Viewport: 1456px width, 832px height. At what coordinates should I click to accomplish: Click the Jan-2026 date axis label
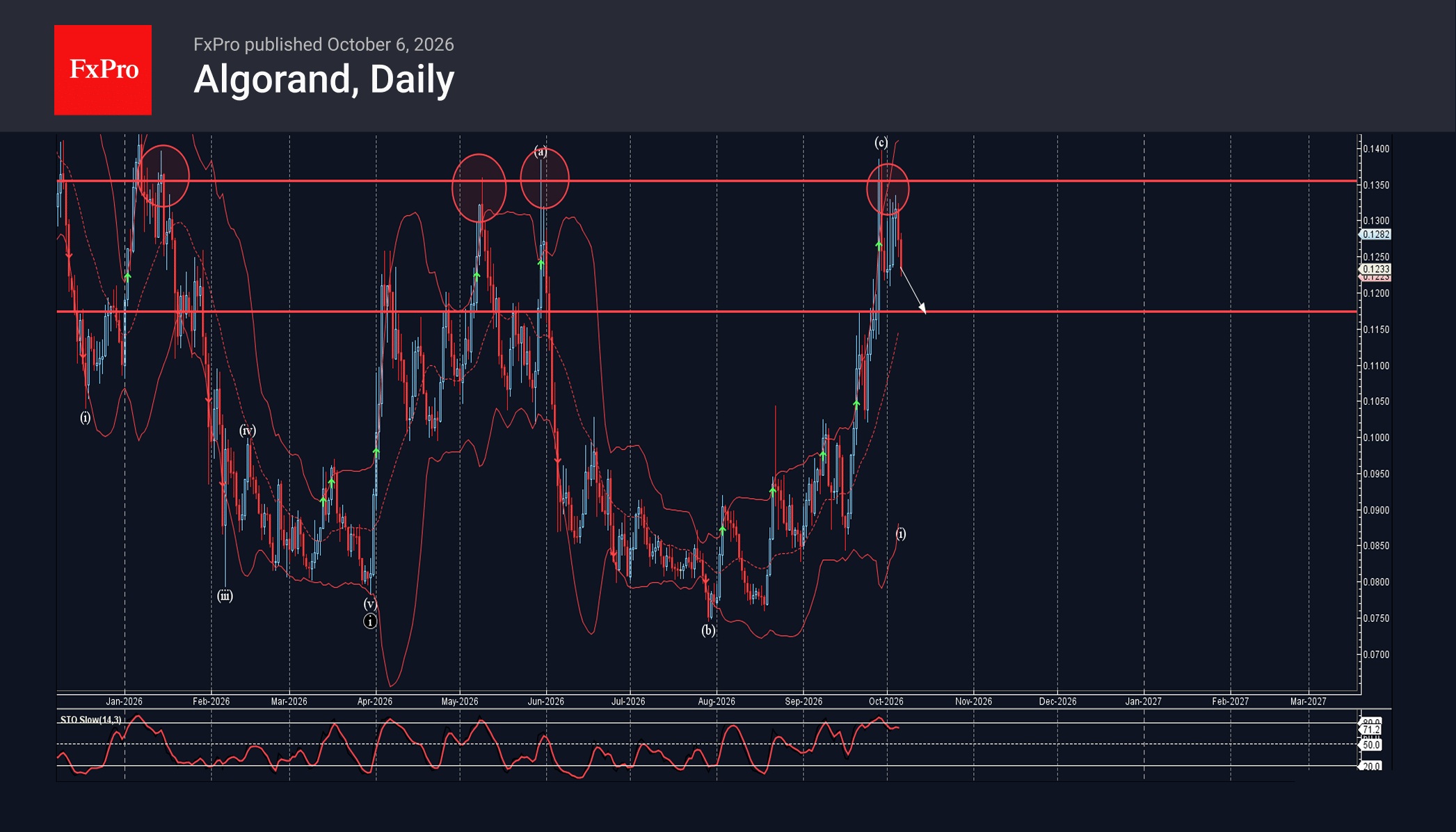[124, 701]
